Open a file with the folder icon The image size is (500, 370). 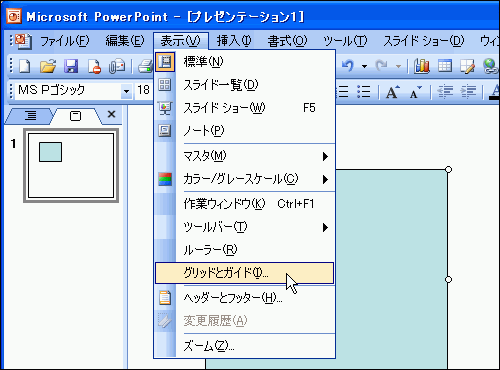(48, 66)
